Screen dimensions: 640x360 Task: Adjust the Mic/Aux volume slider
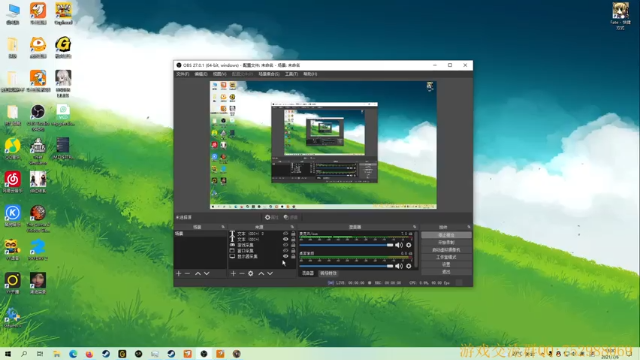(x=346, y=245)
